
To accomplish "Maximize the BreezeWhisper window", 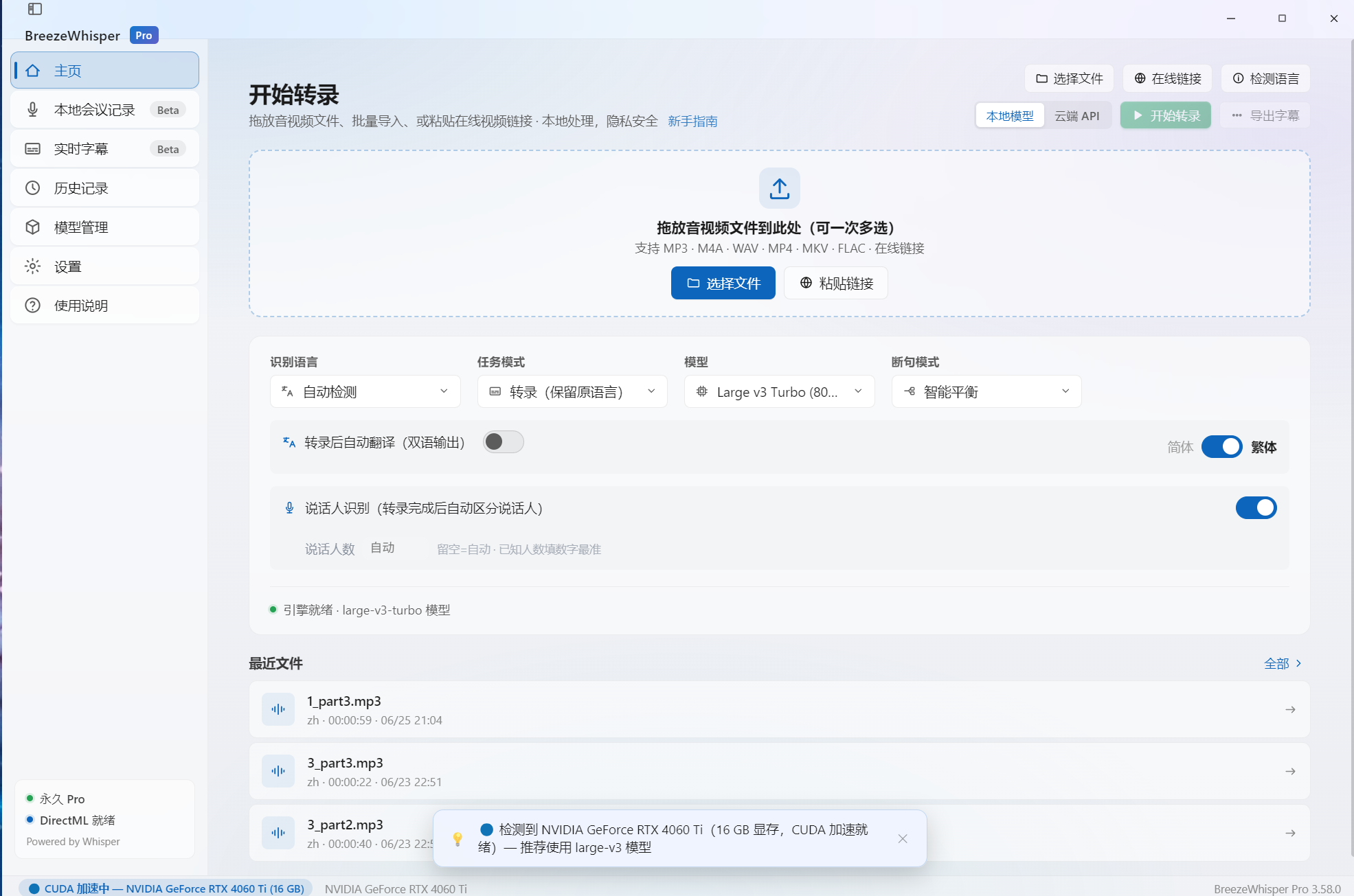I will 1282,19.
